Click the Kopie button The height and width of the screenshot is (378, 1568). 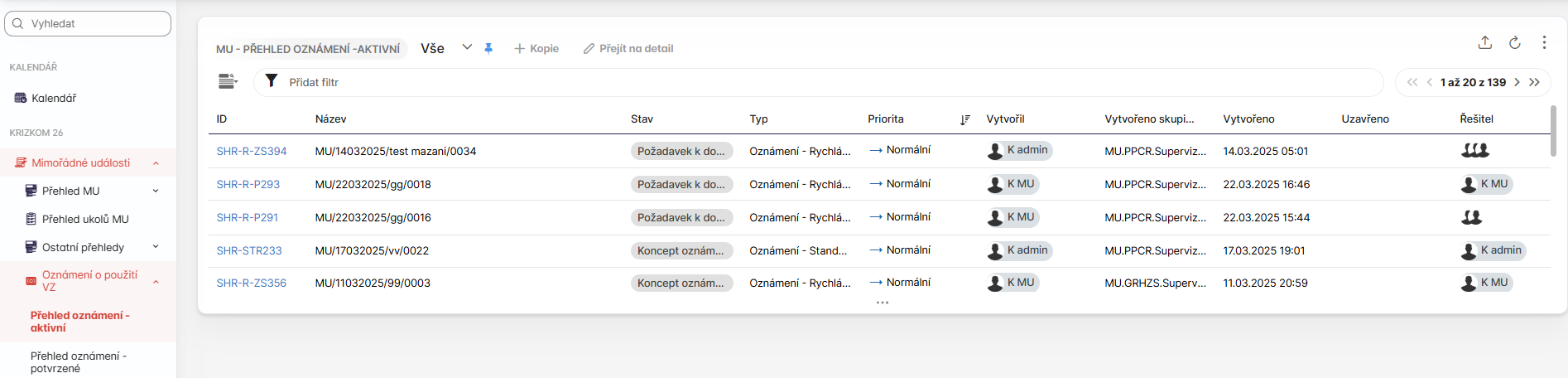coord(536,49)
